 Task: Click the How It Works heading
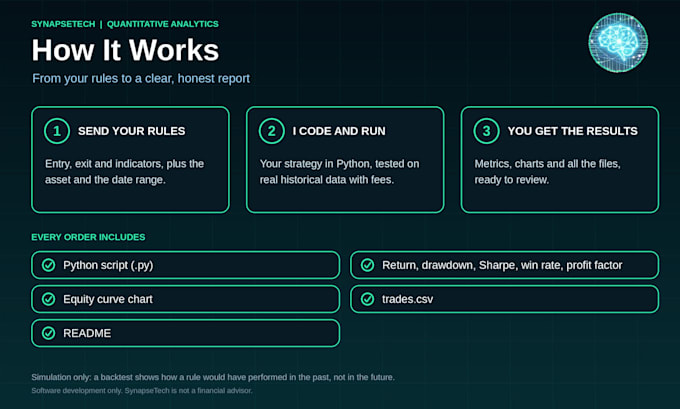click(125, 50)
